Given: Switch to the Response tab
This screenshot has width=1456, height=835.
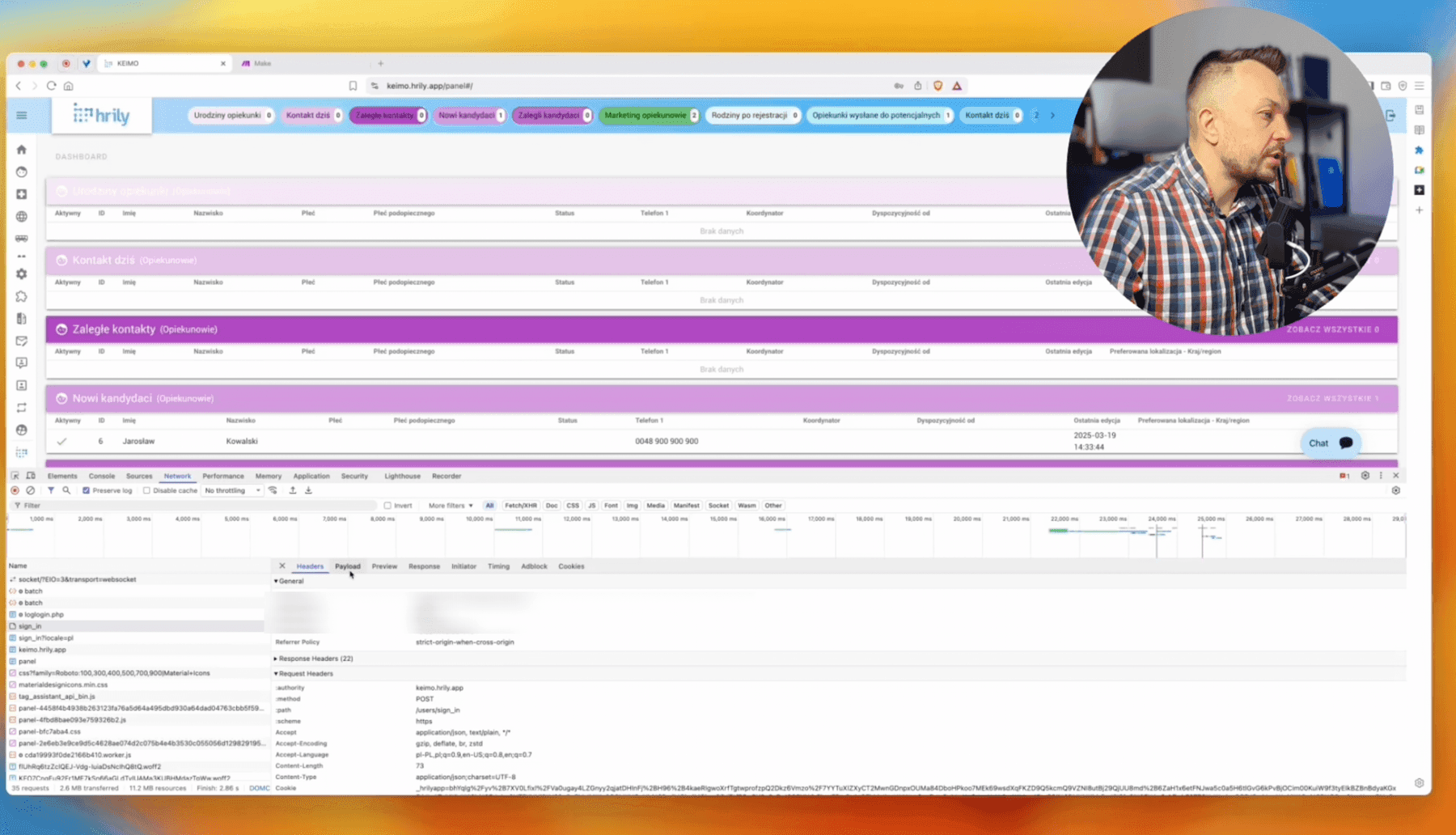Looking at the screenshot, I should [424, 566].
